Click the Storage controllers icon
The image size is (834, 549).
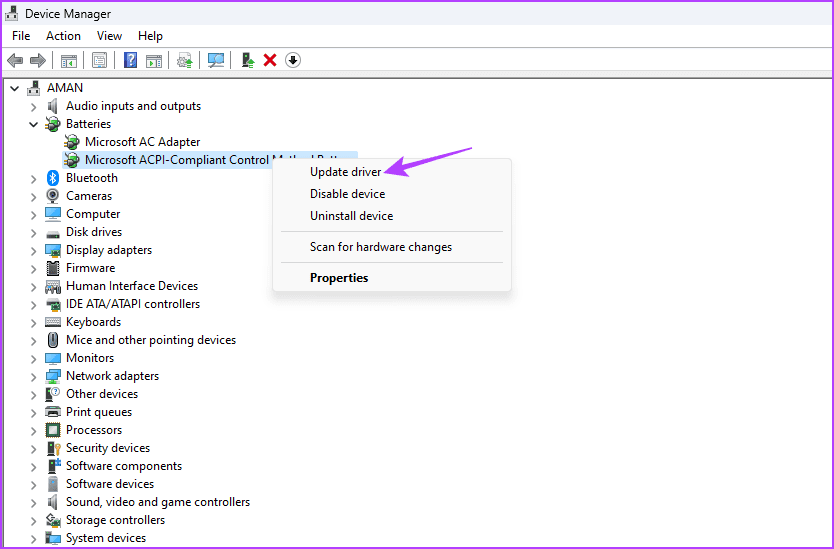[x=53, y=520]
